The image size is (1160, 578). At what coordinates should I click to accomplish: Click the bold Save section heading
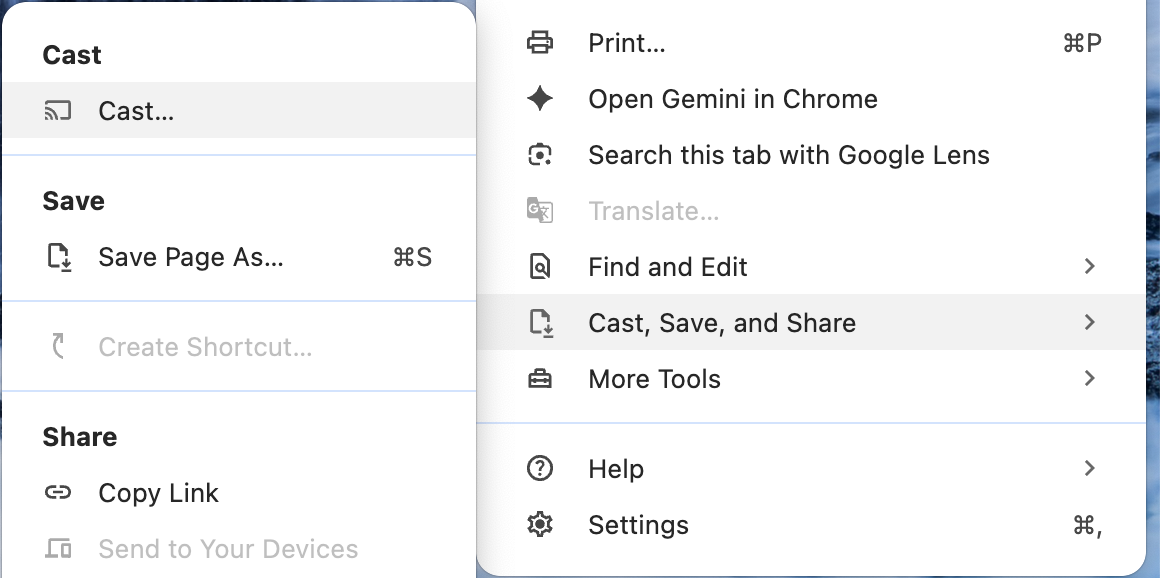pyautogui.click(x=73, y=201)
